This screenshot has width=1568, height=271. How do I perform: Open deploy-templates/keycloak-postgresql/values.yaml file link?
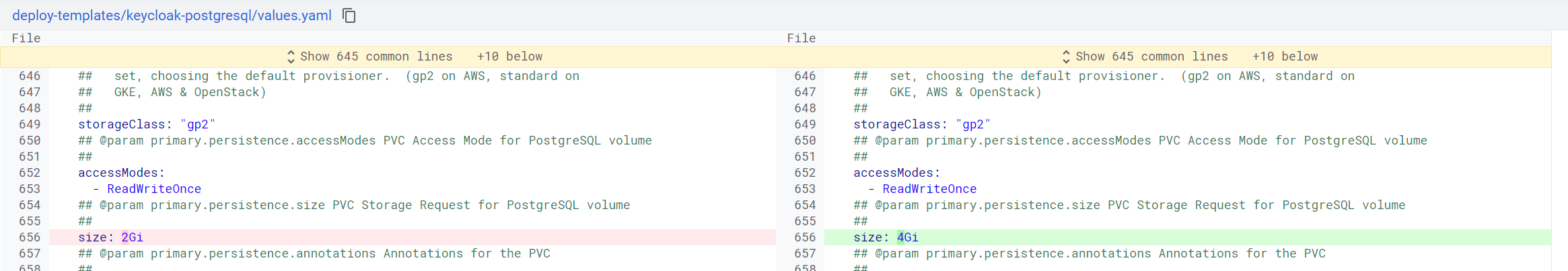coord(172,15)
